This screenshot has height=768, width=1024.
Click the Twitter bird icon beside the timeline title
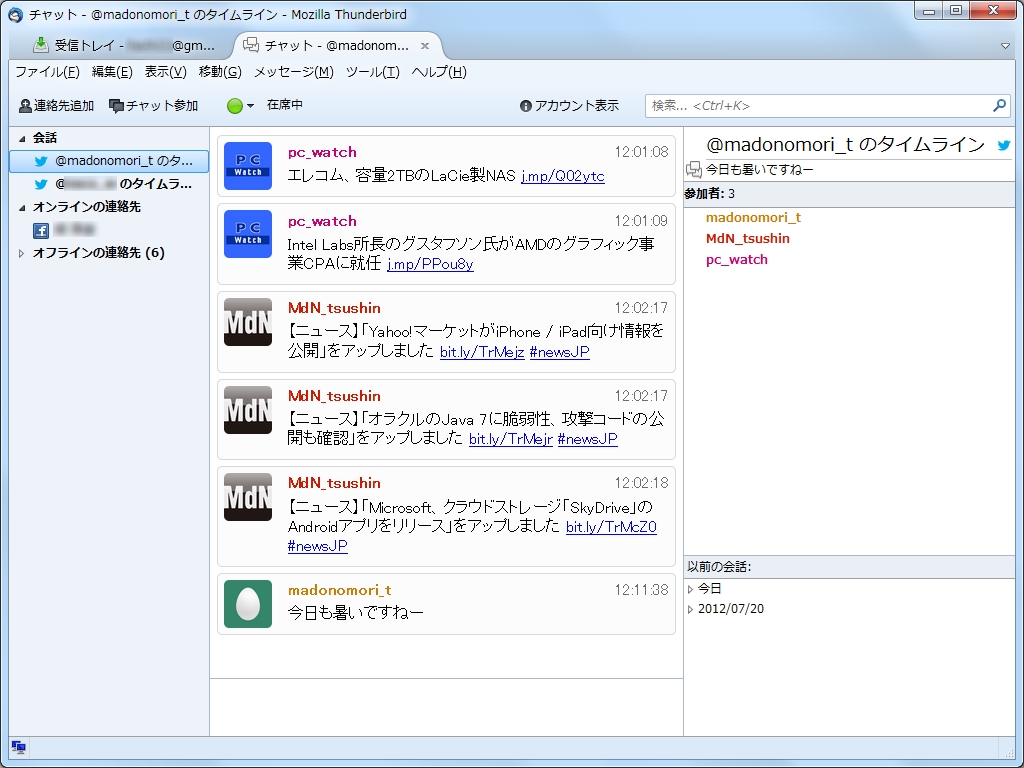1003,144
